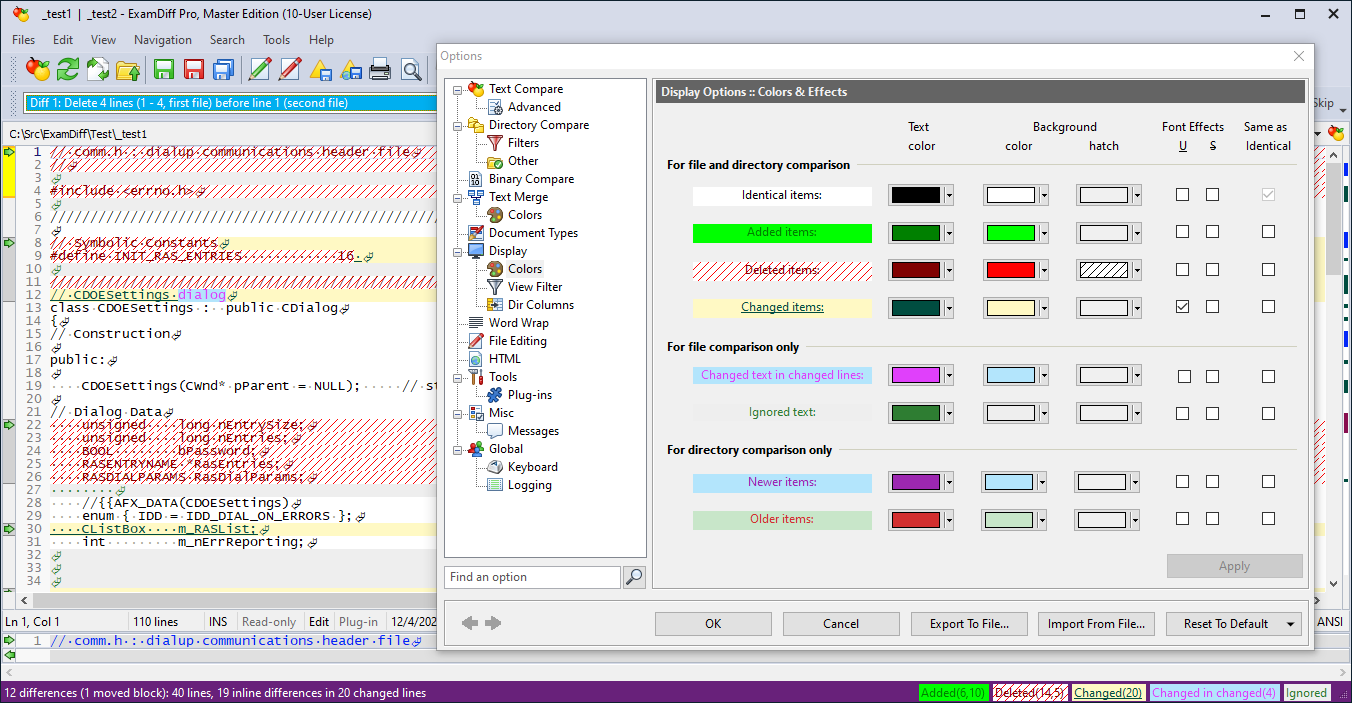Viewport: 1352px width, 703px height.
Task: Click the Cancel button
Action: [841, 624]
